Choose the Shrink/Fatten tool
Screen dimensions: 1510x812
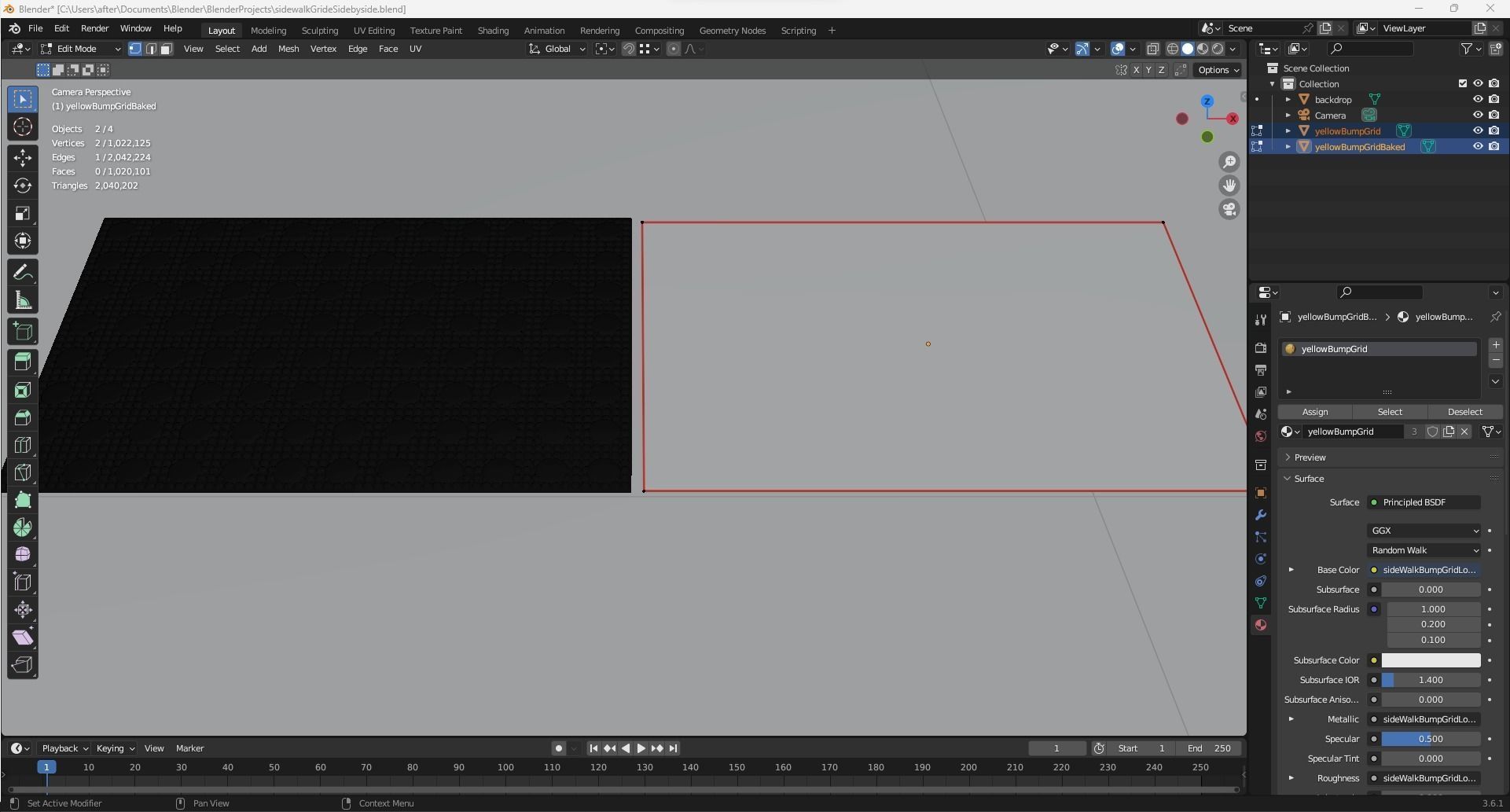click(23, 610)
